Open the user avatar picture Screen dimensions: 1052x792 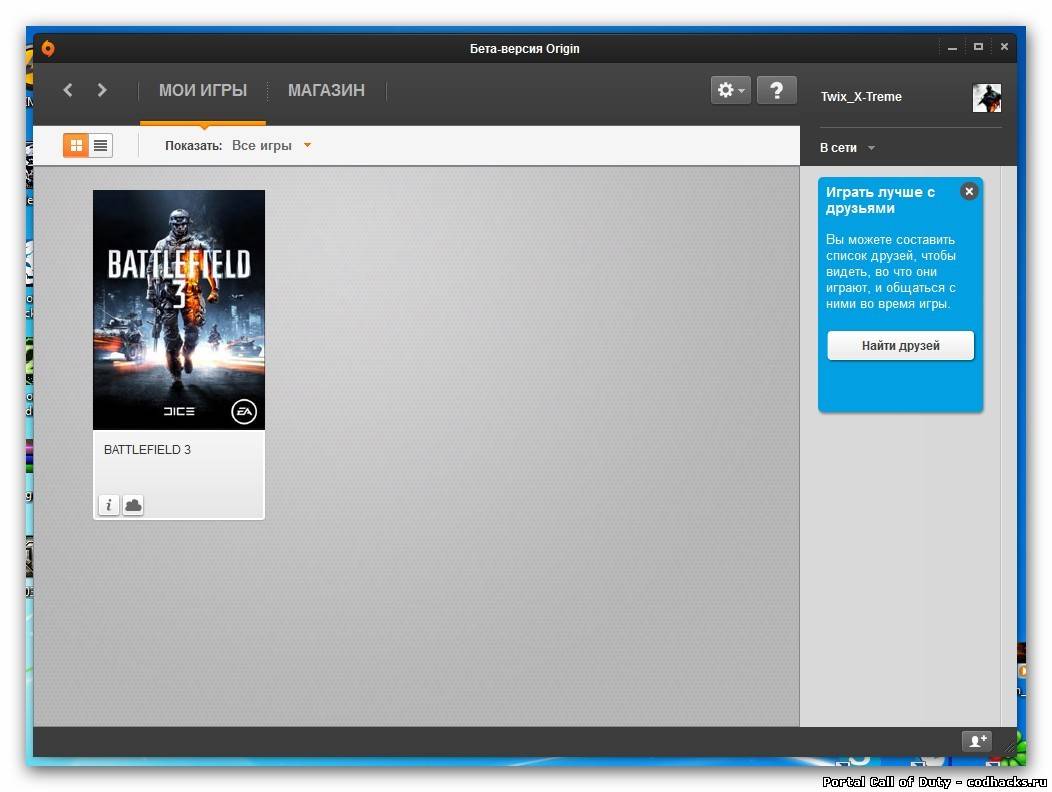coord(987,98)
